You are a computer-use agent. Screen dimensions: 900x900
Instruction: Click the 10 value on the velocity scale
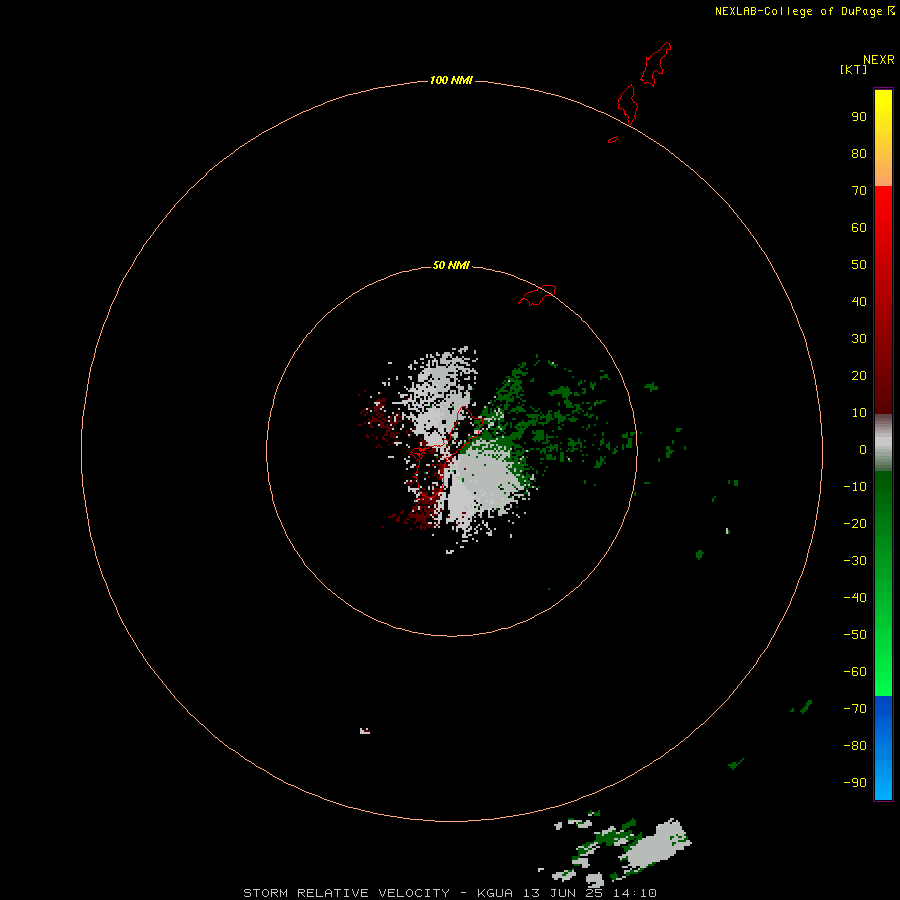pos(859,413)
